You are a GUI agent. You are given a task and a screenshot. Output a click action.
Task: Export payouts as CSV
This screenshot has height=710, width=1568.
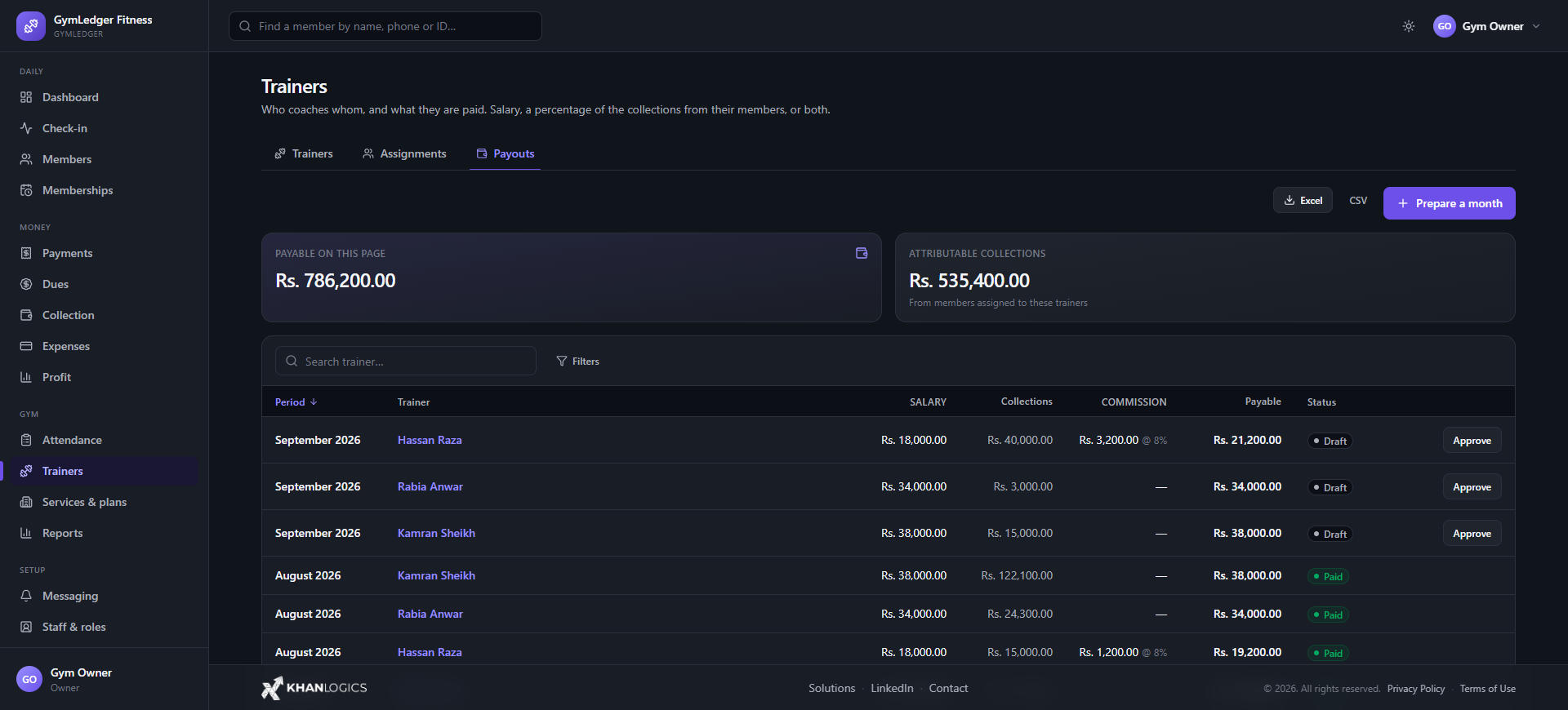tap(1358, 200)
